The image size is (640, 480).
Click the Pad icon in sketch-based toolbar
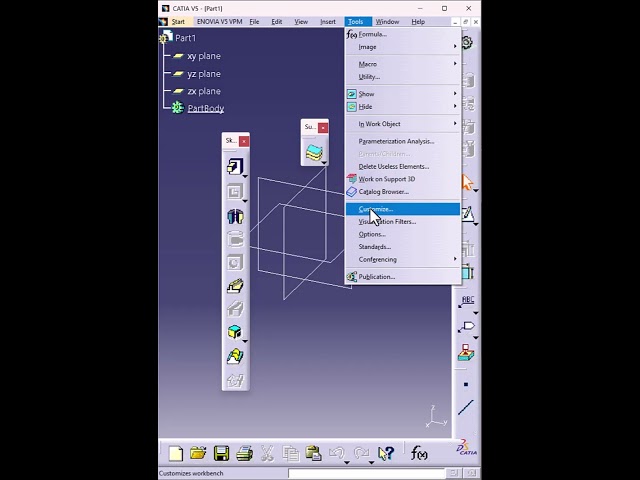point(235,167)
